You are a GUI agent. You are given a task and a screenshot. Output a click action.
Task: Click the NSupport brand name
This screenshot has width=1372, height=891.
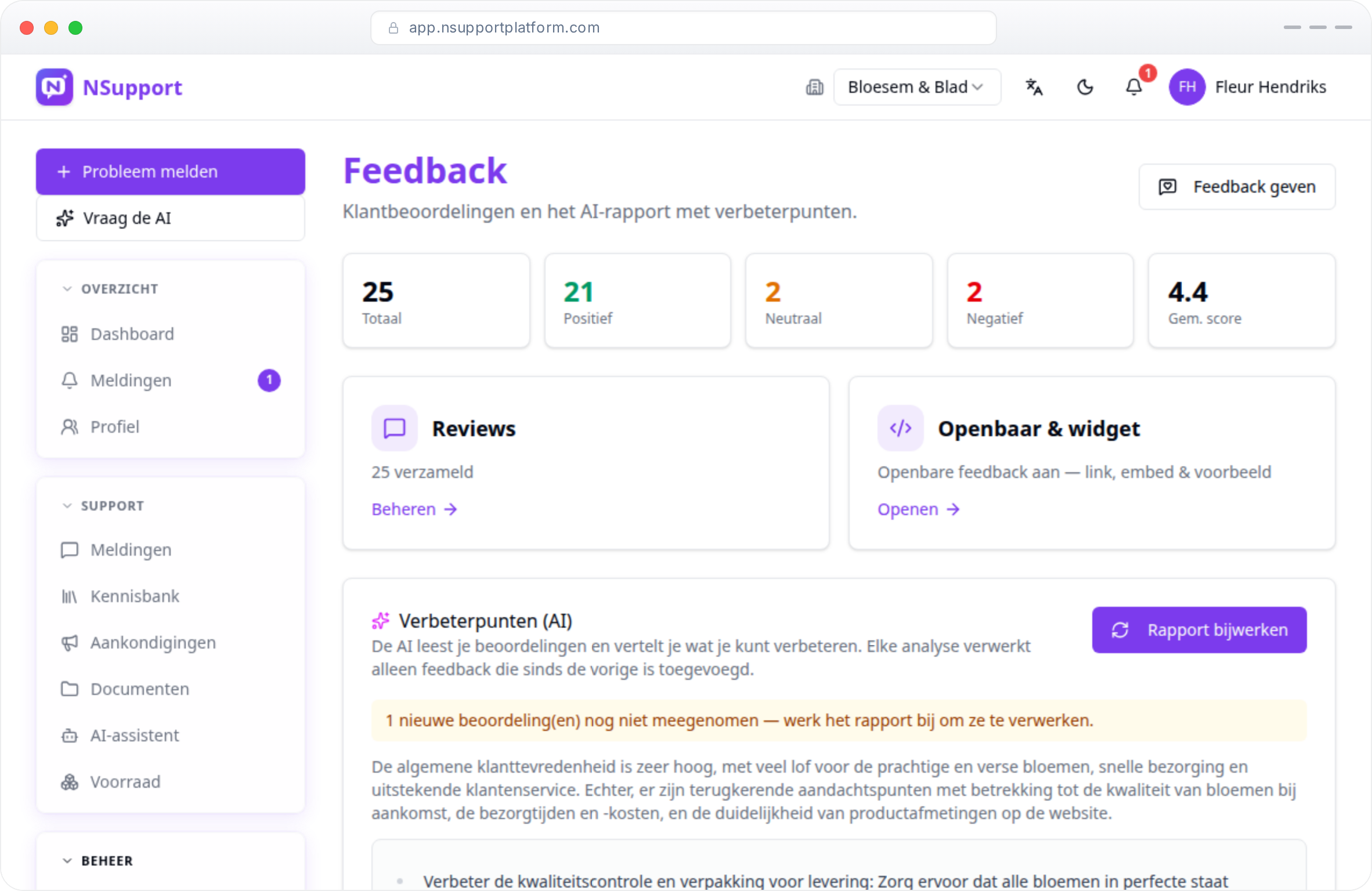point(133,87)
